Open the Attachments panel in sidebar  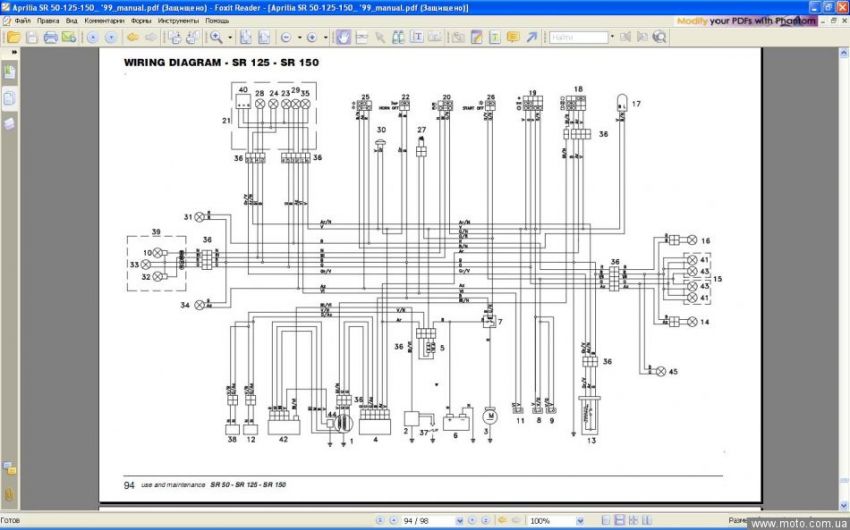10,494
